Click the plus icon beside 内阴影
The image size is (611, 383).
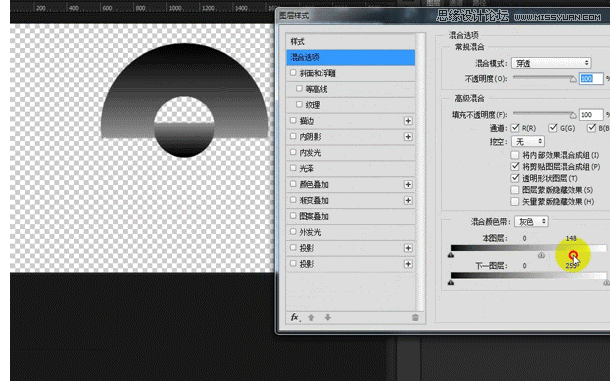[x=408, y=137]
